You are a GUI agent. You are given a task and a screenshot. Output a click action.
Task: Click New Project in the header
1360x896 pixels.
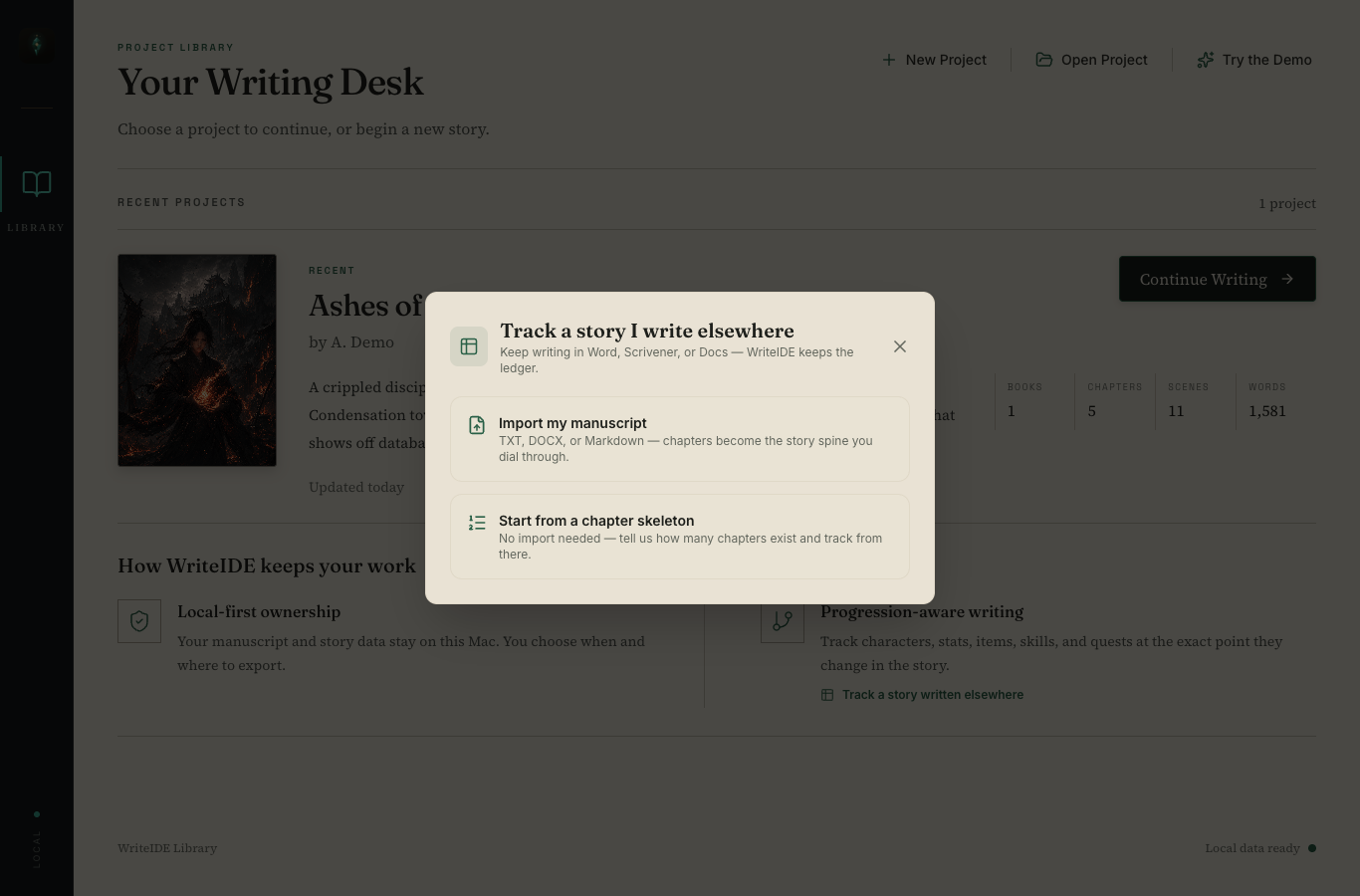934,60
